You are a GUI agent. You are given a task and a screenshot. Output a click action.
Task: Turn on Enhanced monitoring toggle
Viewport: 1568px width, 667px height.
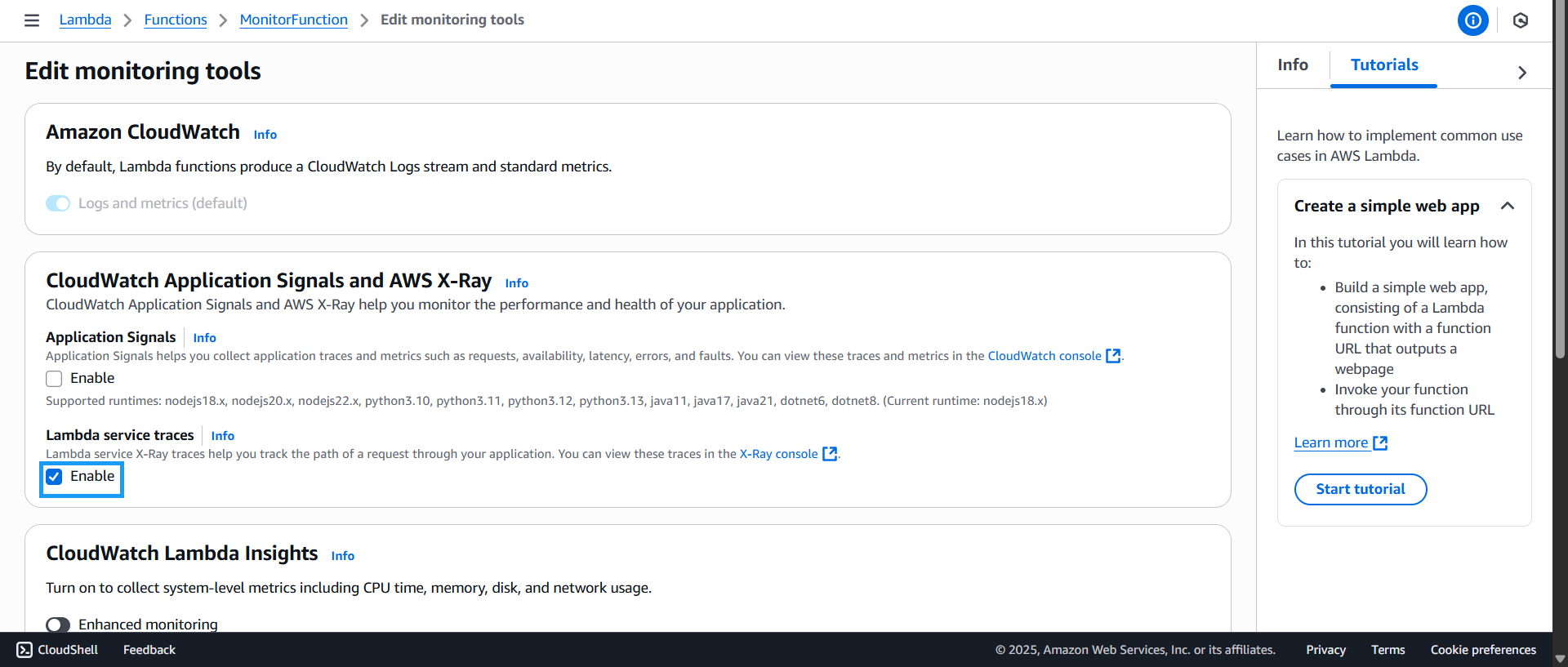pos(58,625)
